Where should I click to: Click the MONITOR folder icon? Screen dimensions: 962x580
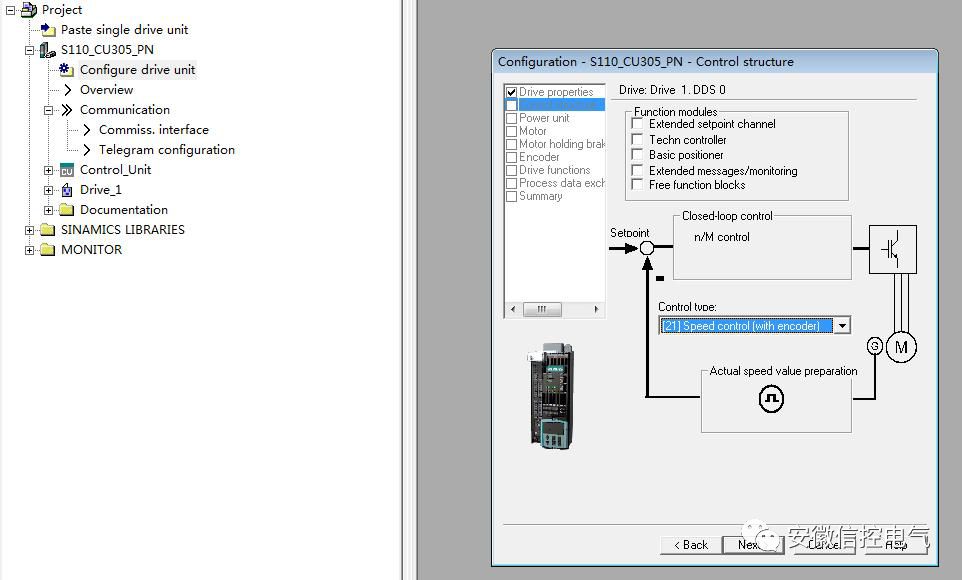[48, 250]
